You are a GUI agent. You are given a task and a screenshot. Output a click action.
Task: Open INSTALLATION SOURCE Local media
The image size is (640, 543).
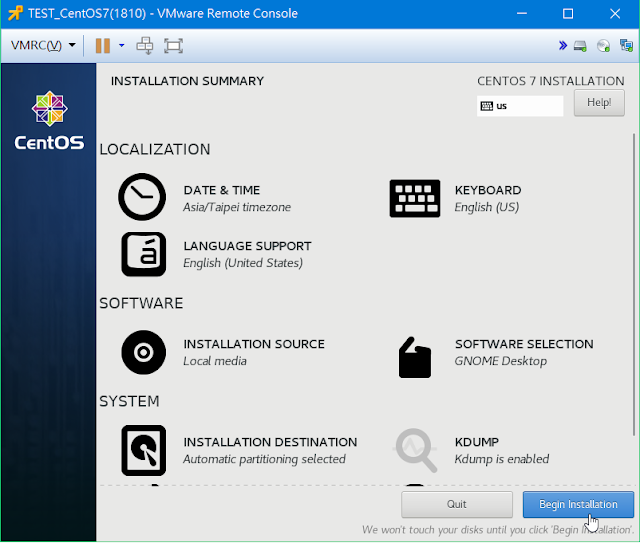254,352
